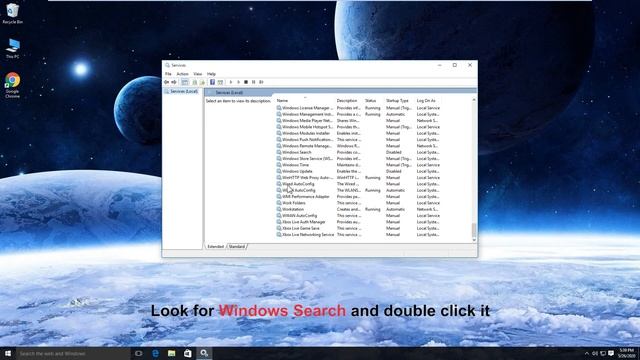Click the services list scrollbar thumb

[x=474, y=230]
